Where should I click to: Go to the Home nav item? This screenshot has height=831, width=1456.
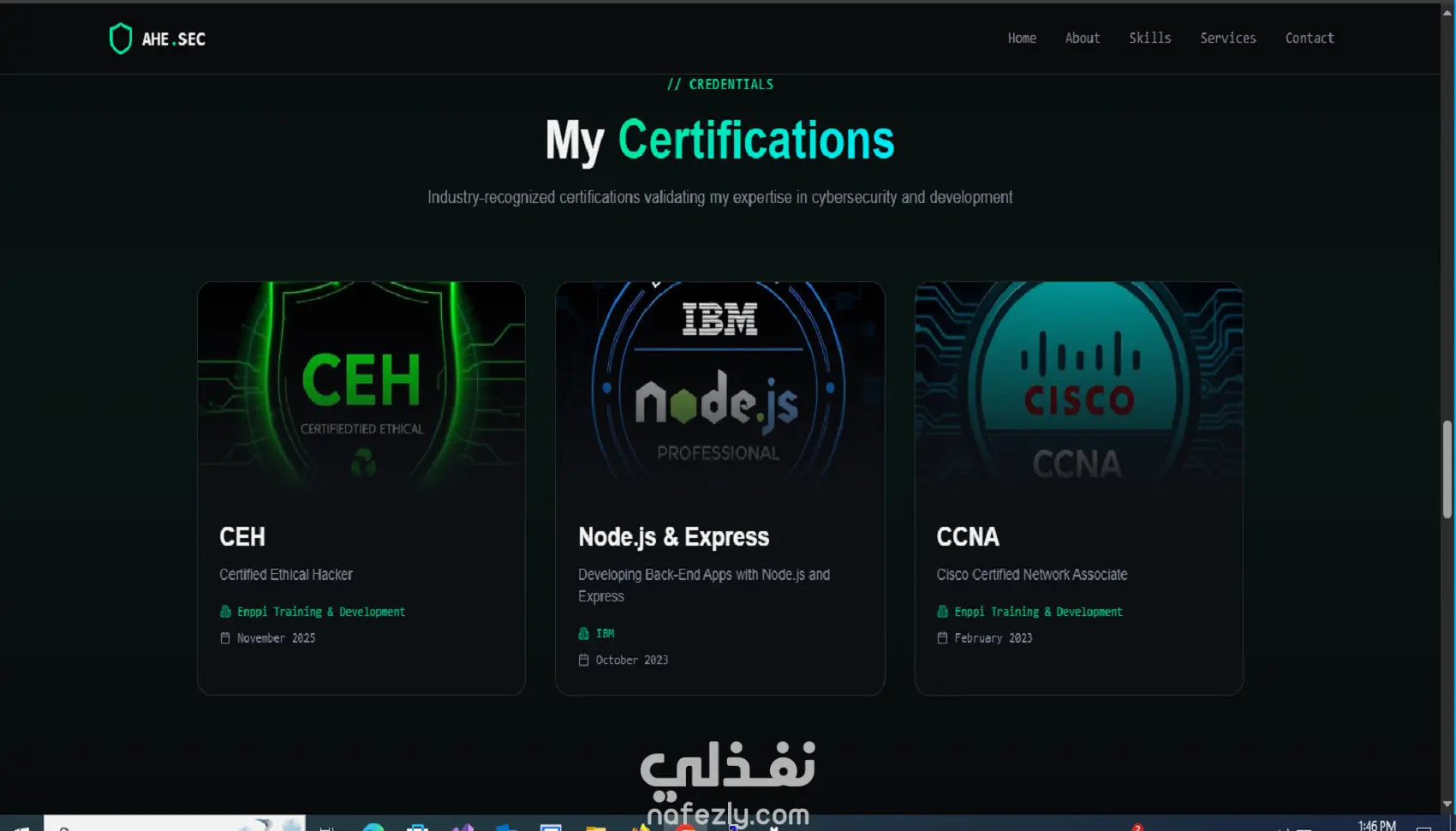pyautogui.click(x=1022, y=39)
